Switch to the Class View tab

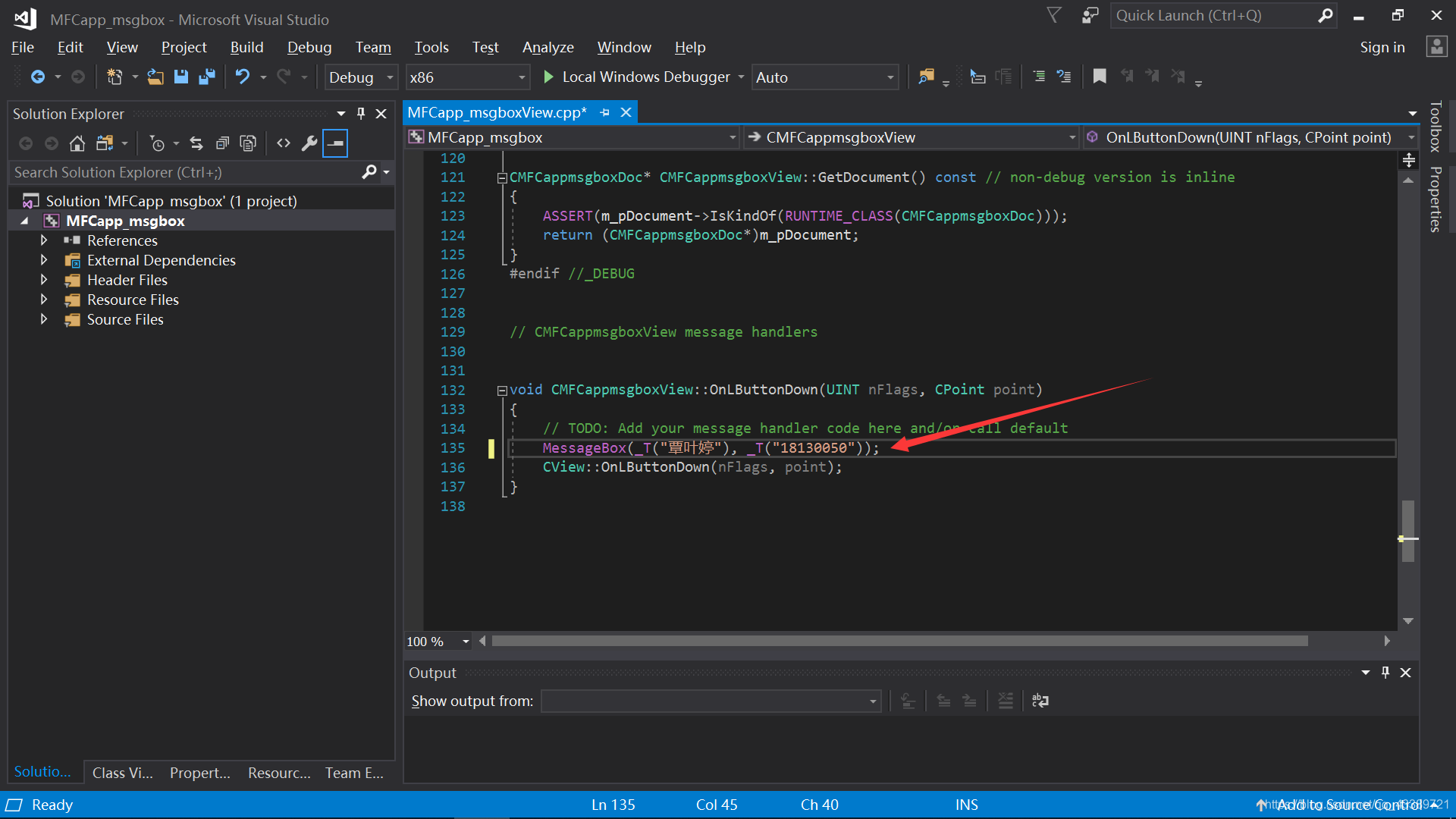[122, 772]
